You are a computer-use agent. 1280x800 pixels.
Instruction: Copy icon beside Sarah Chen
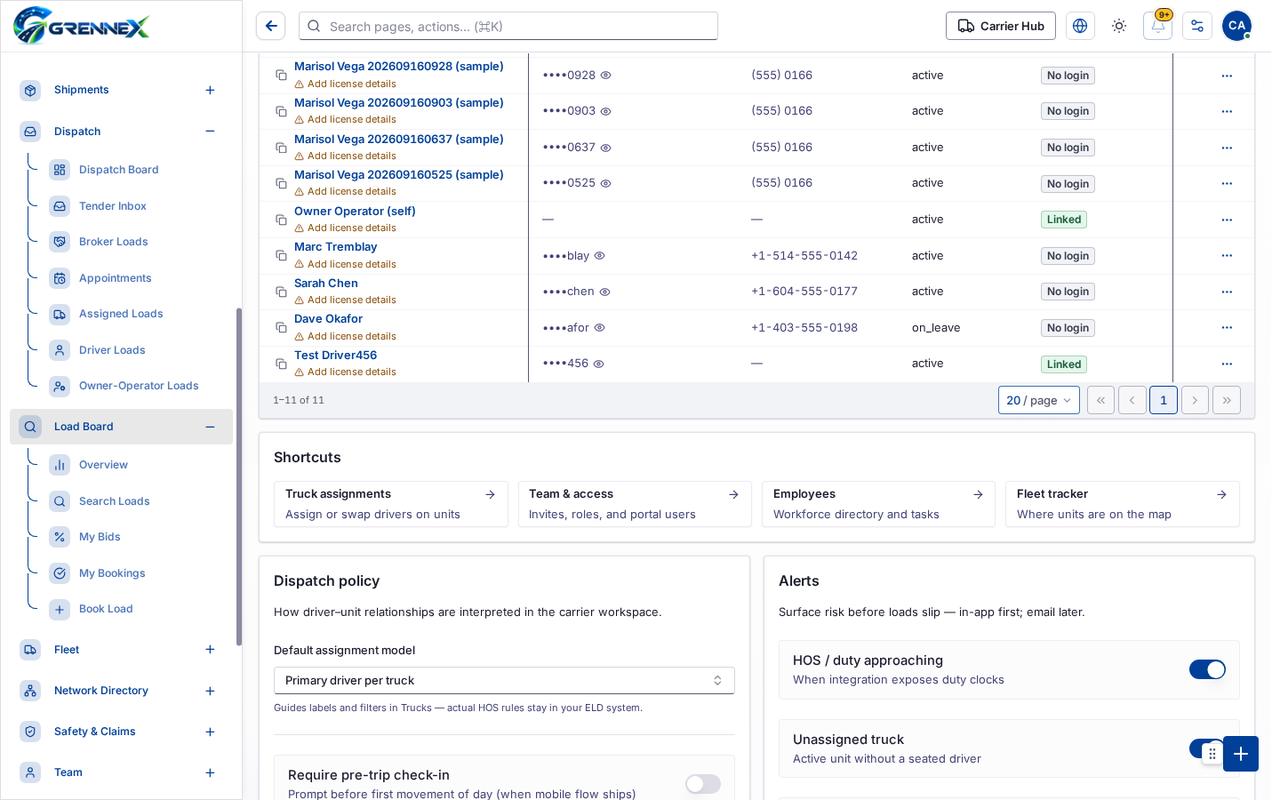281,292
